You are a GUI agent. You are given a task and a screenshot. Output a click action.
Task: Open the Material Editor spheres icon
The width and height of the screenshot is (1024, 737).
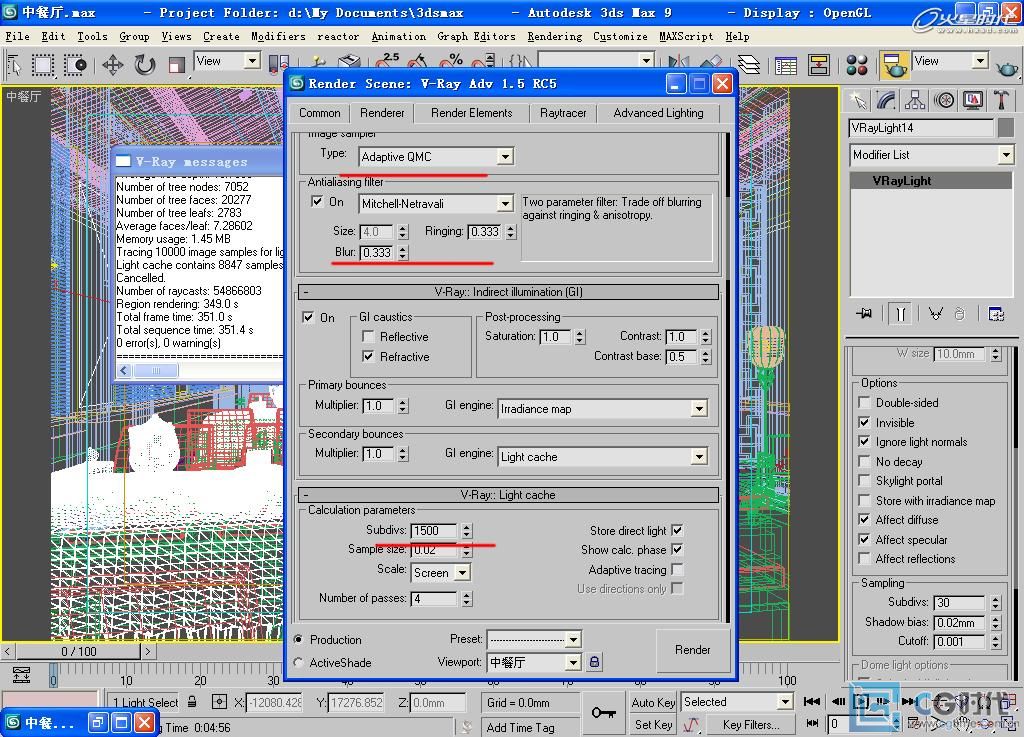click(x=857, y=66)
